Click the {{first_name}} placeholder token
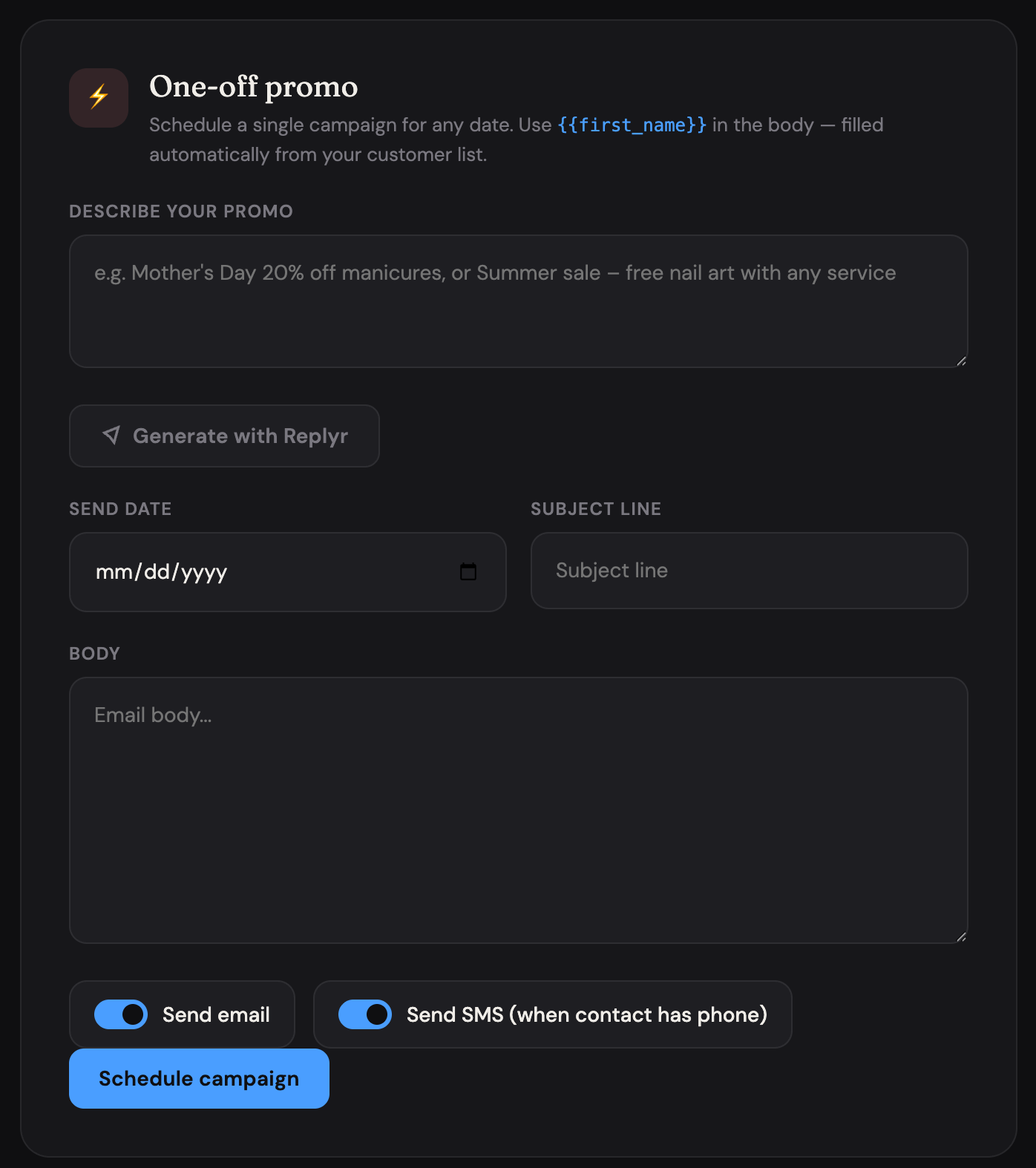Image resolution: width=1036 pixels, height=1168 pixels. (x=630, y=125)
